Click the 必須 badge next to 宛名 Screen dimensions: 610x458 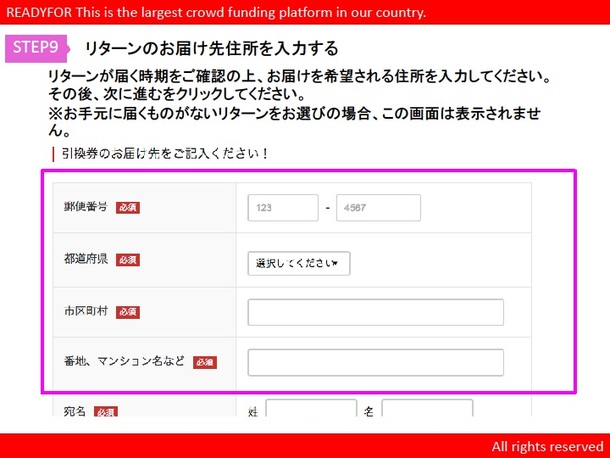pos(106,412)
